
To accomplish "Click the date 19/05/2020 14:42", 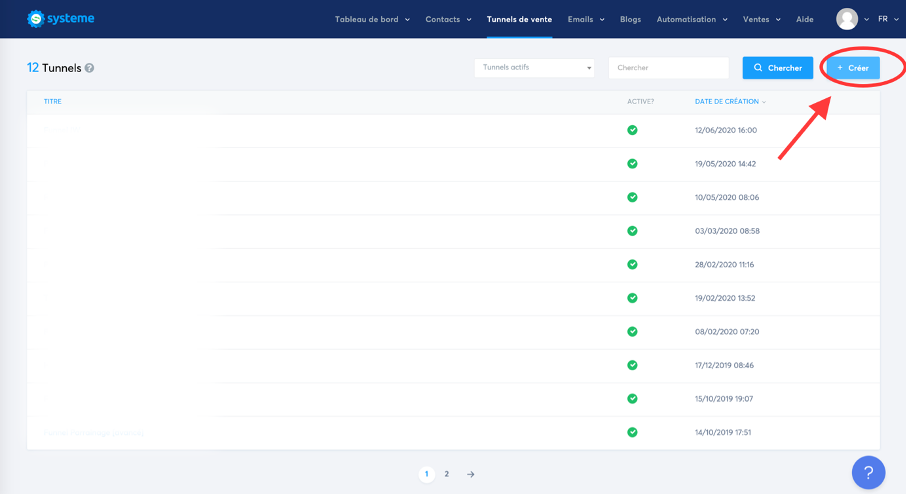I will pyautogui.click(x=725, y=164).
